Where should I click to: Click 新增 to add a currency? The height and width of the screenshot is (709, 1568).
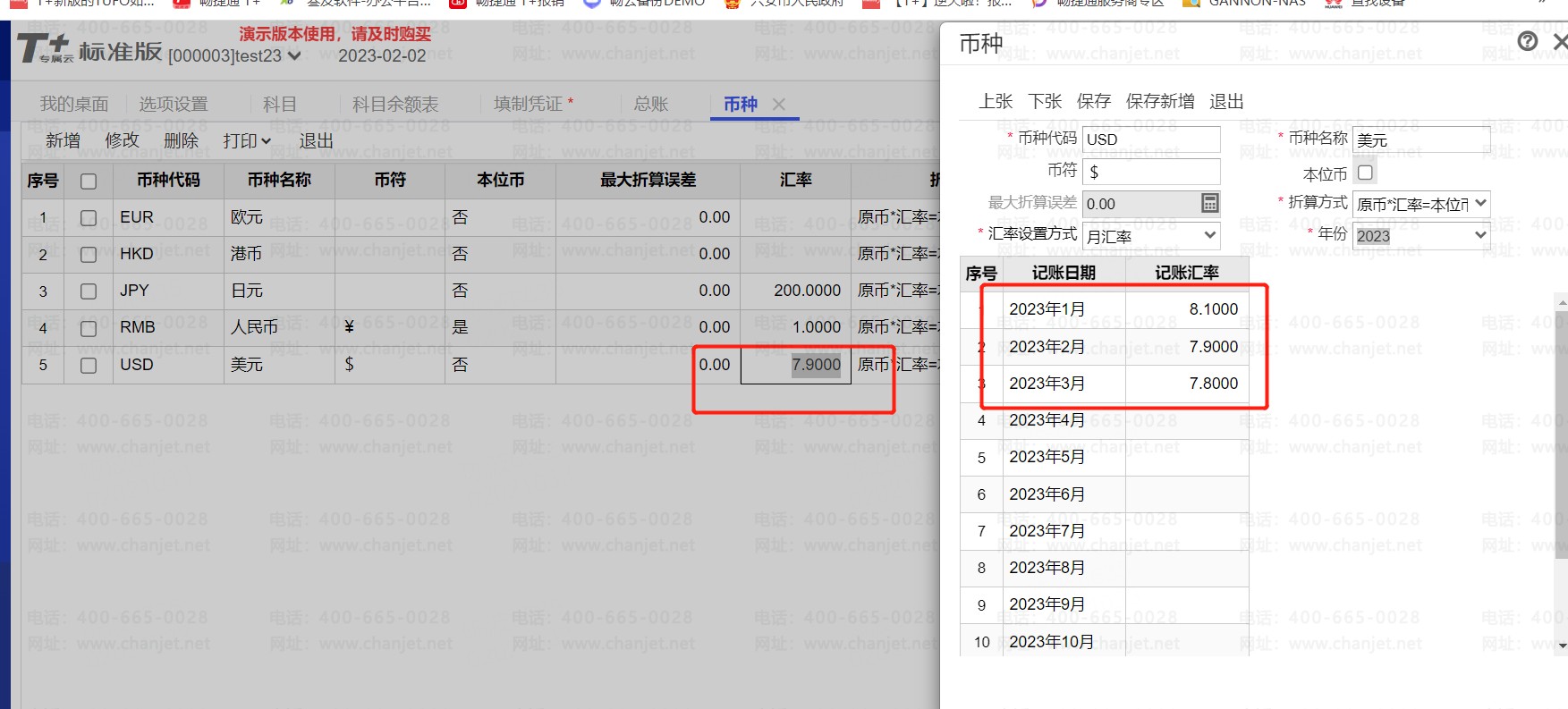coord(64,141)
